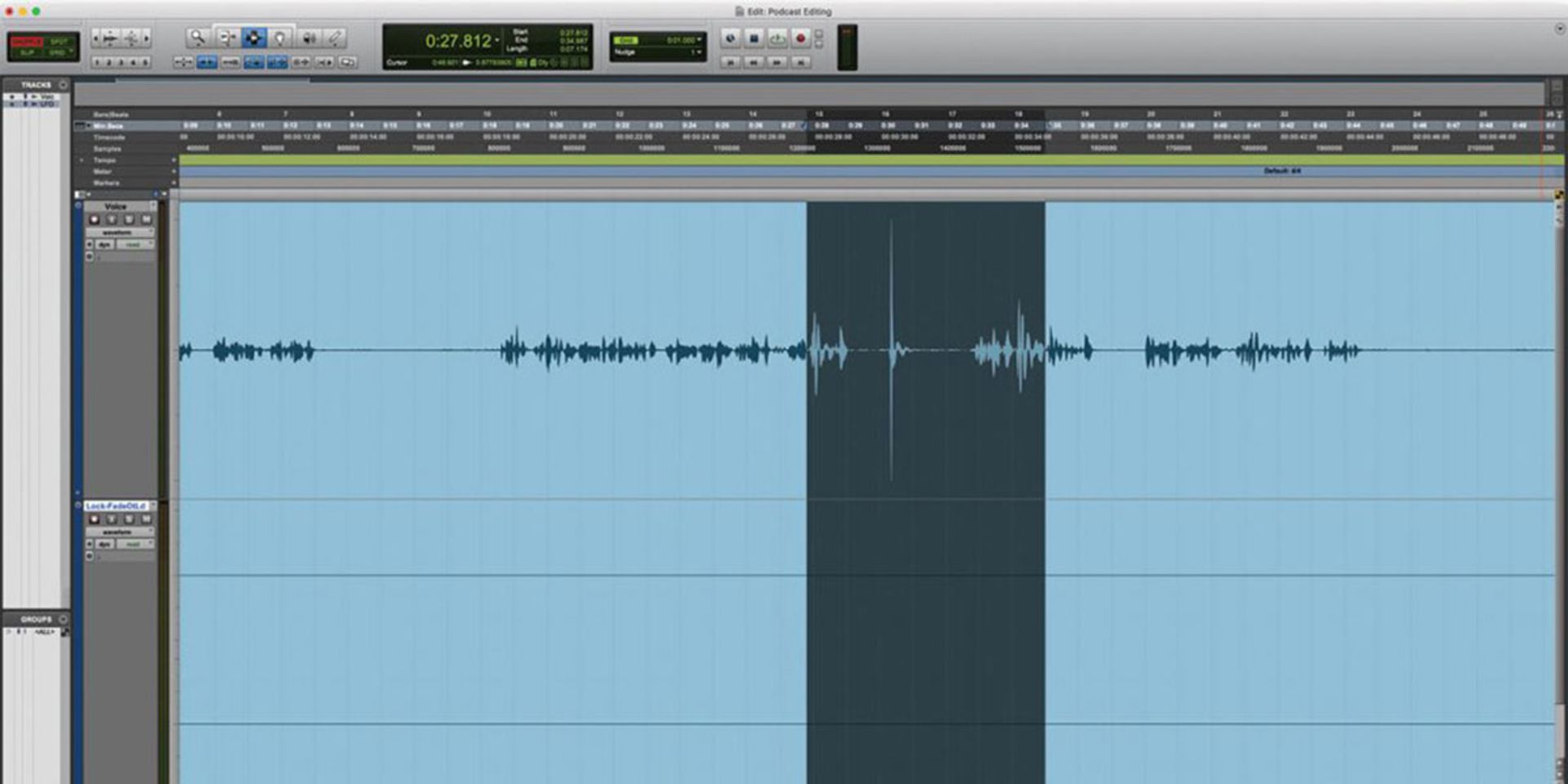Click the main counter 0:27.812
This screenshot has width=1568, height=784.
tap(458, 41)
